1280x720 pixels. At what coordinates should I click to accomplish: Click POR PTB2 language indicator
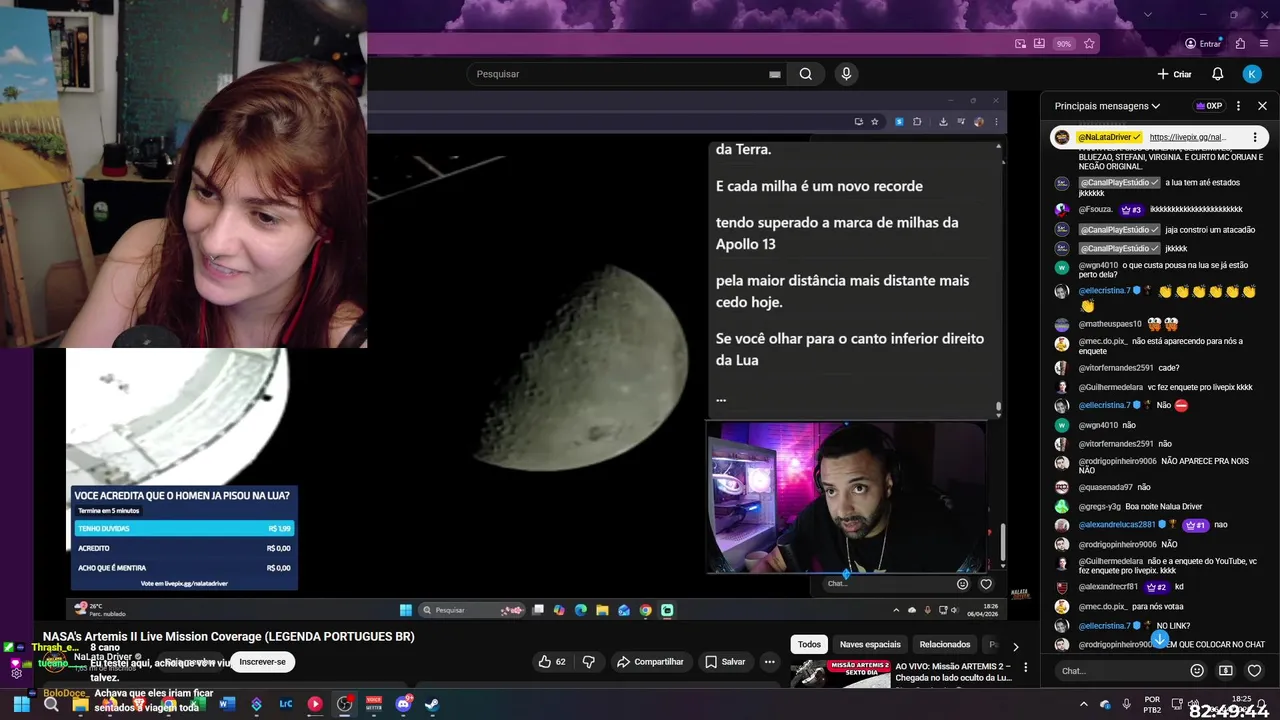coord(1152,704)
